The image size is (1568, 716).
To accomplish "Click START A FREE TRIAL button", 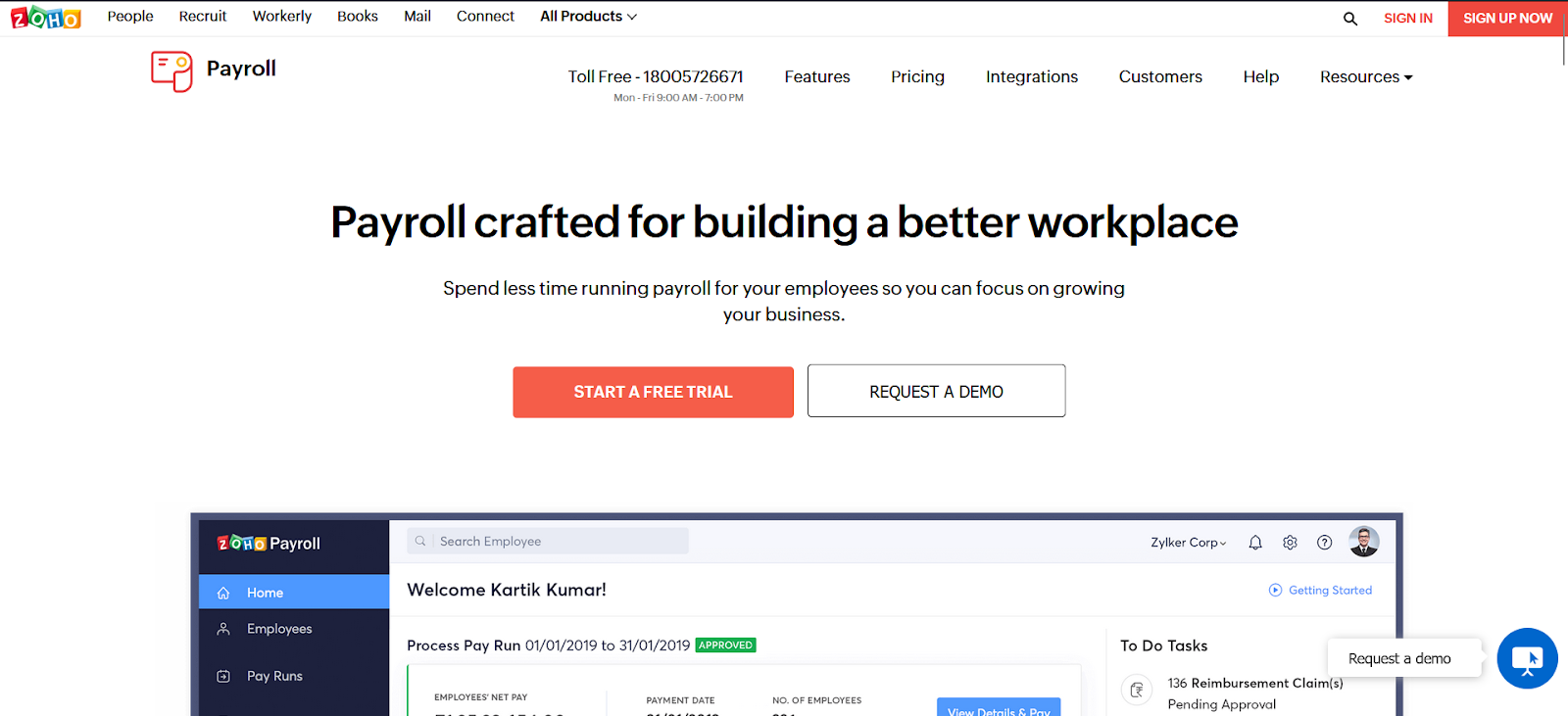I will 653,392.
